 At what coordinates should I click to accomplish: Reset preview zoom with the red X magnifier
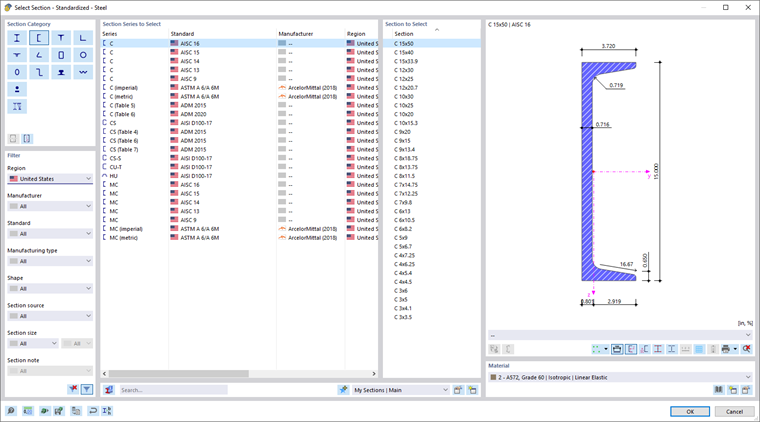pos(747,349)
